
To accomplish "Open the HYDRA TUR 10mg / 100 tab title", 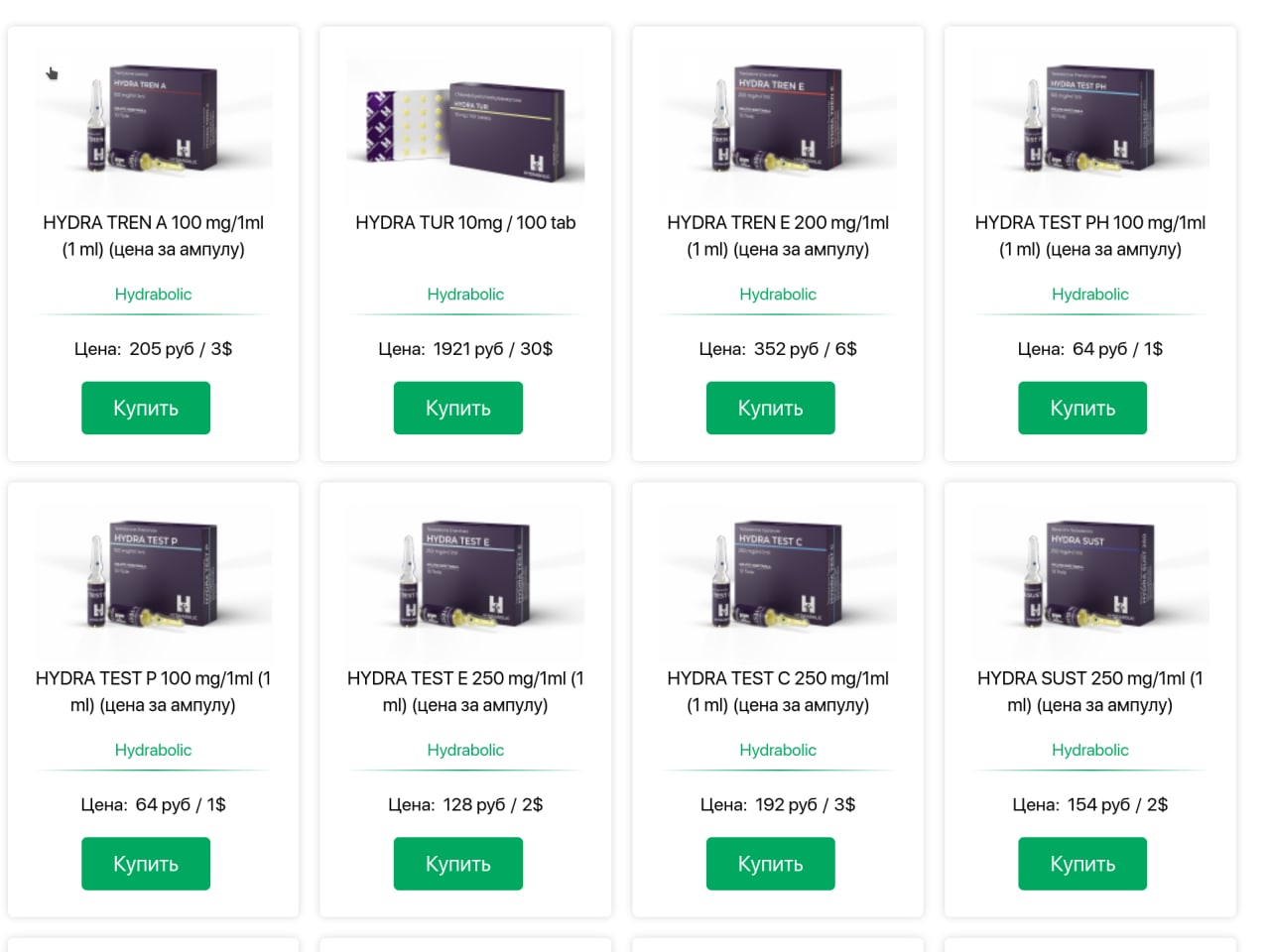I will [465, 223].
